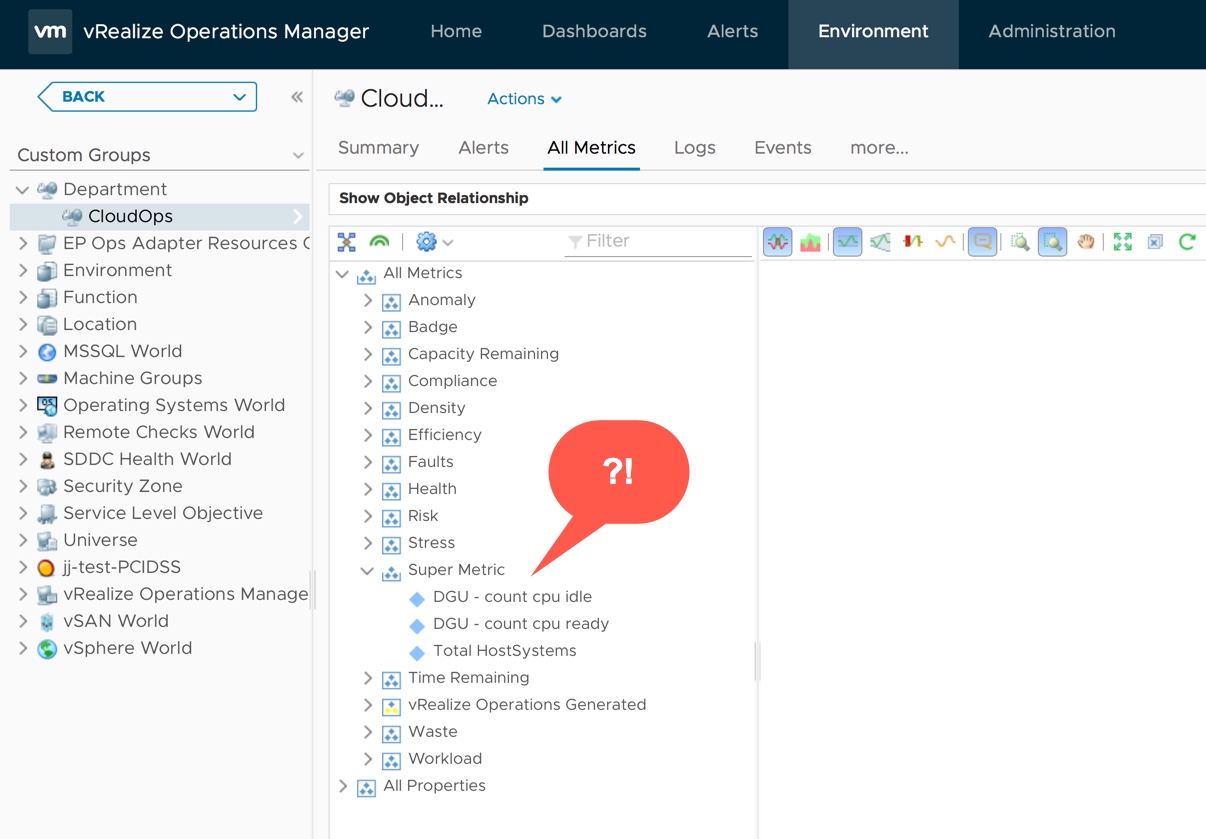Click the BACK button
1206x839 pixels.
147,97
